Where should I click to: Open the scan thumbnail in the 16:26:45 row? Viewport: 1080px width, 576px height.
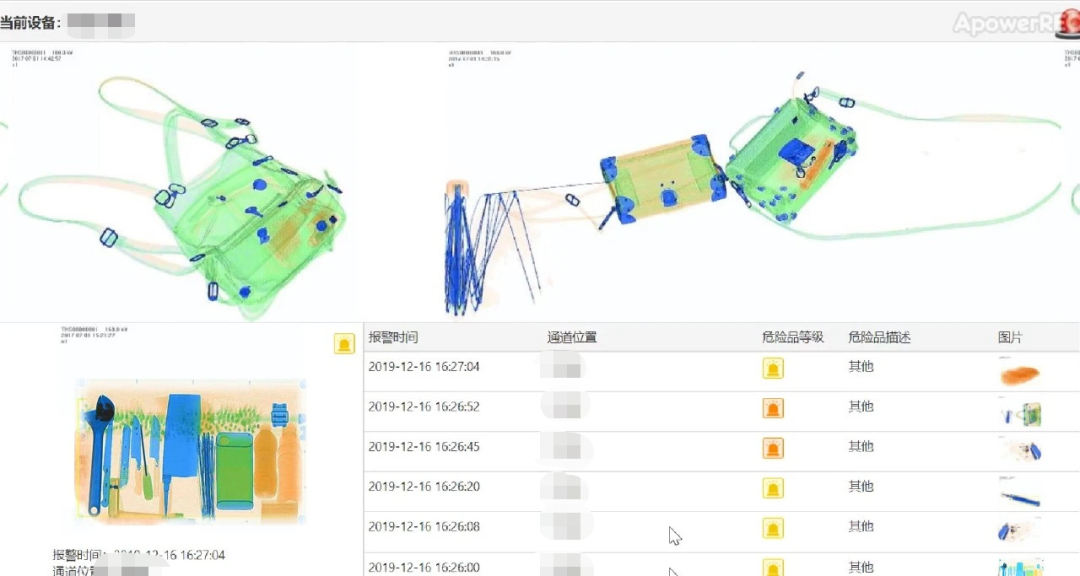coord(1021,450)
